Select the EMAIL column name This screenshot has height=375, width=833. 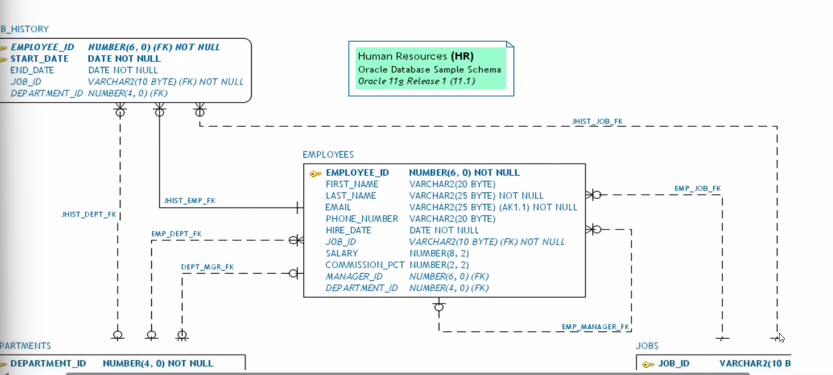[x=338, y=207]
